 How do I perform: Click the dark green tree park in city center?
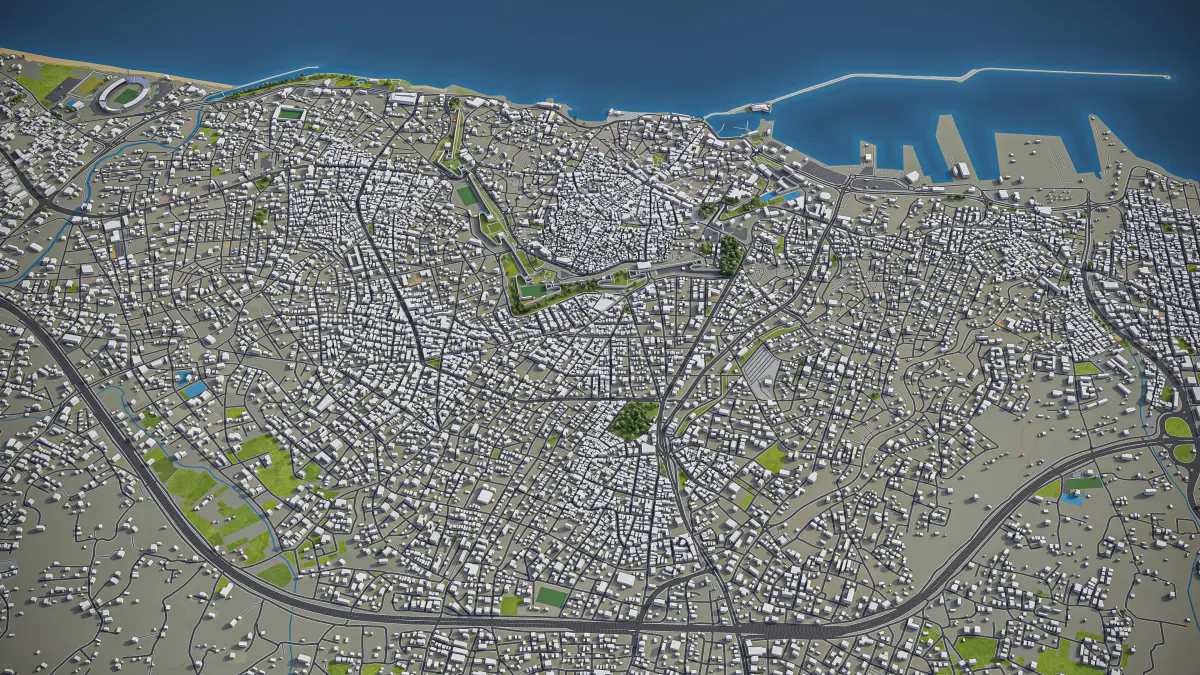point(634,420)
